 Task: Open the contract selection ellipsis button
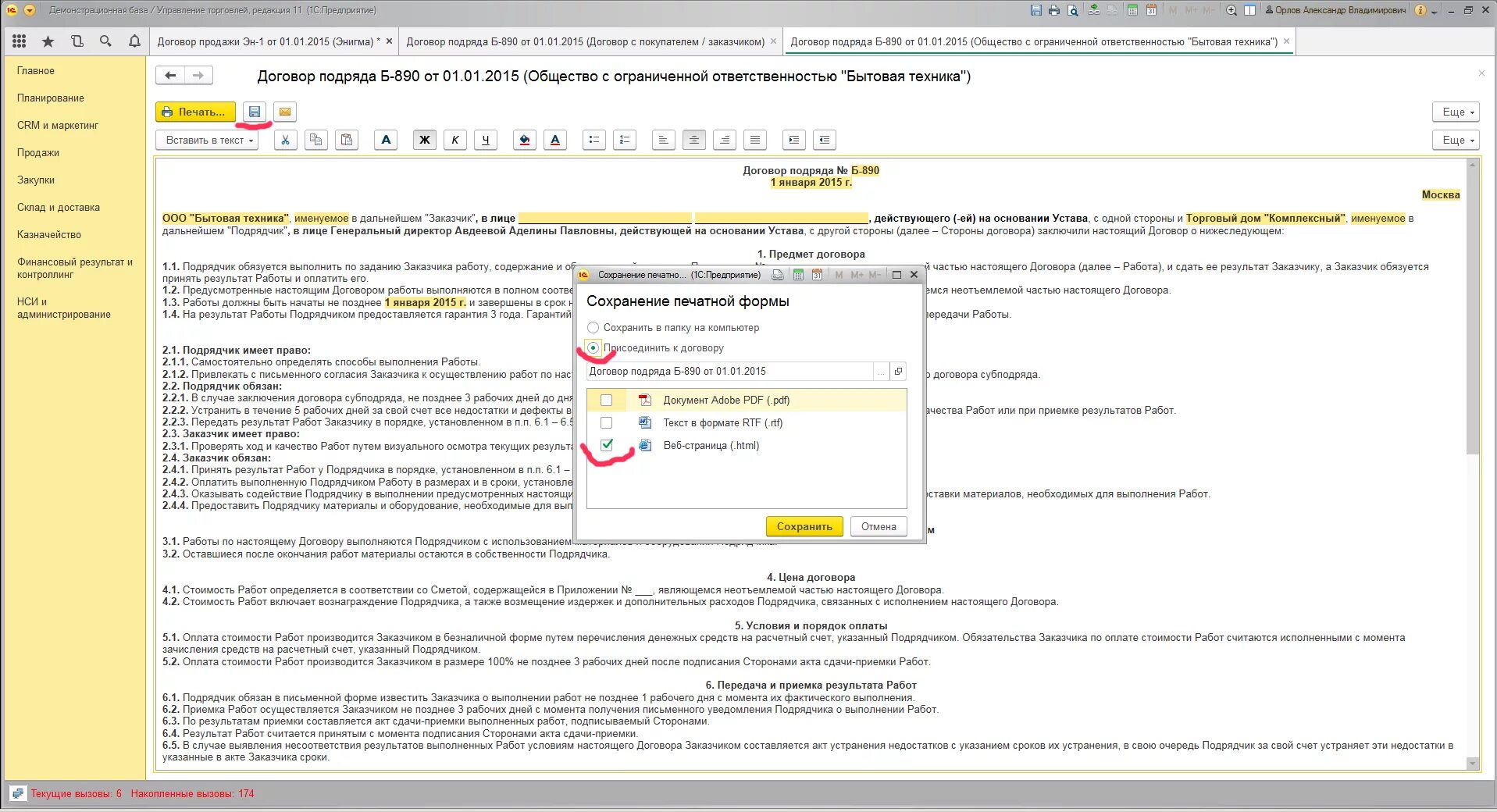coord(881,372)
